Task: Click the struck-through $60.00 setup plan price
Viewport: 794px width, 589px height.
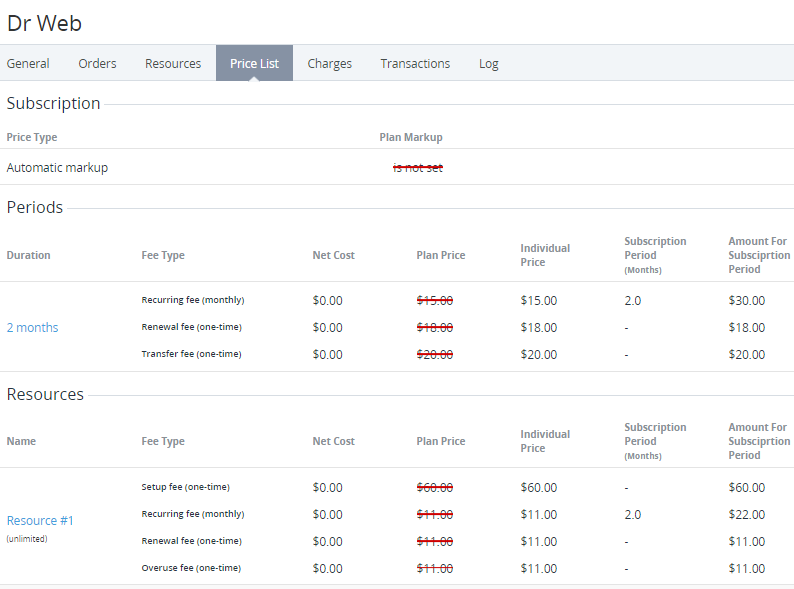Action: point(434,487)
